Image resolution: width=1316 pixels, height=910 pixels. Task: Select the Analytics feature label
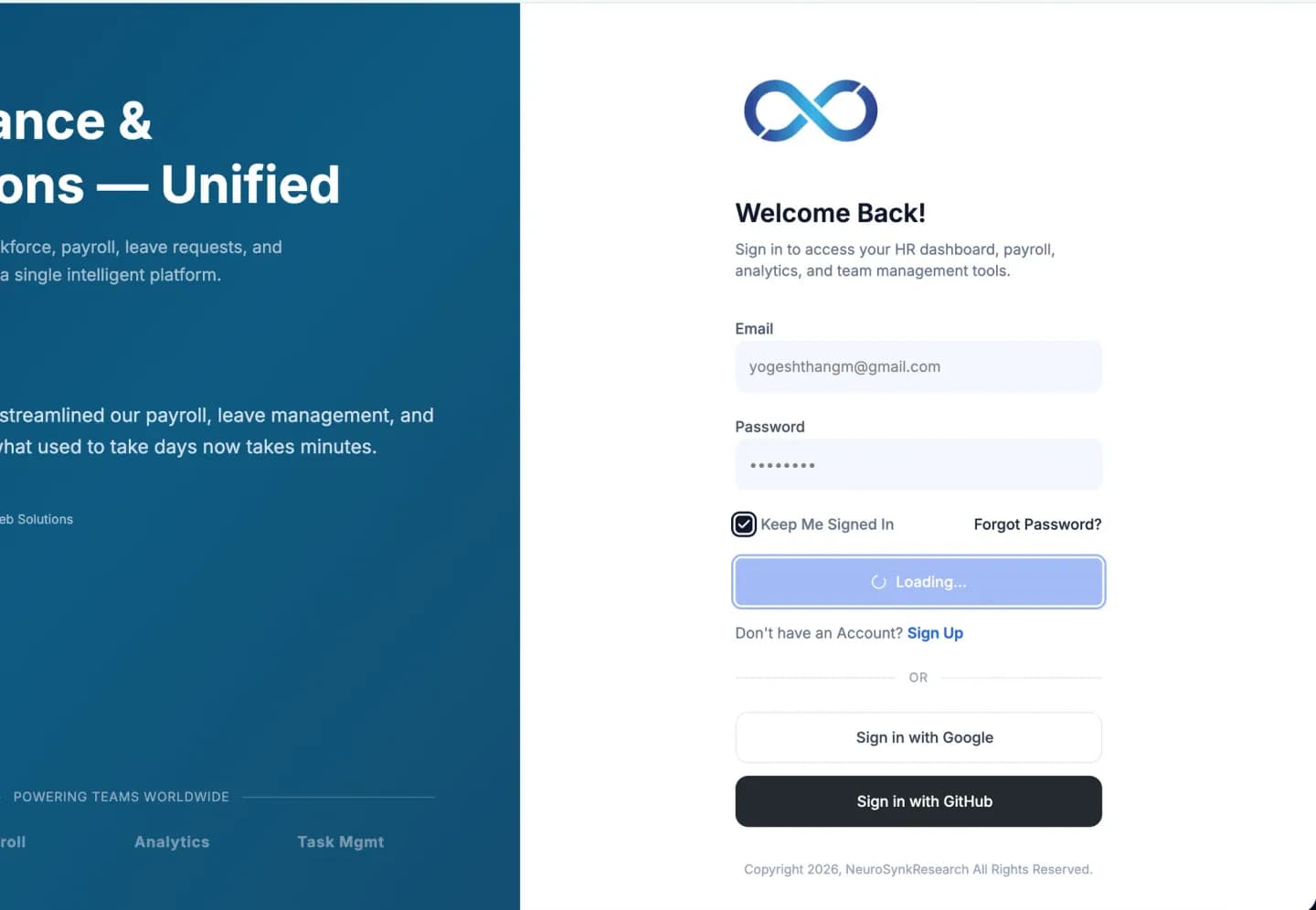[x=172, y=842]
